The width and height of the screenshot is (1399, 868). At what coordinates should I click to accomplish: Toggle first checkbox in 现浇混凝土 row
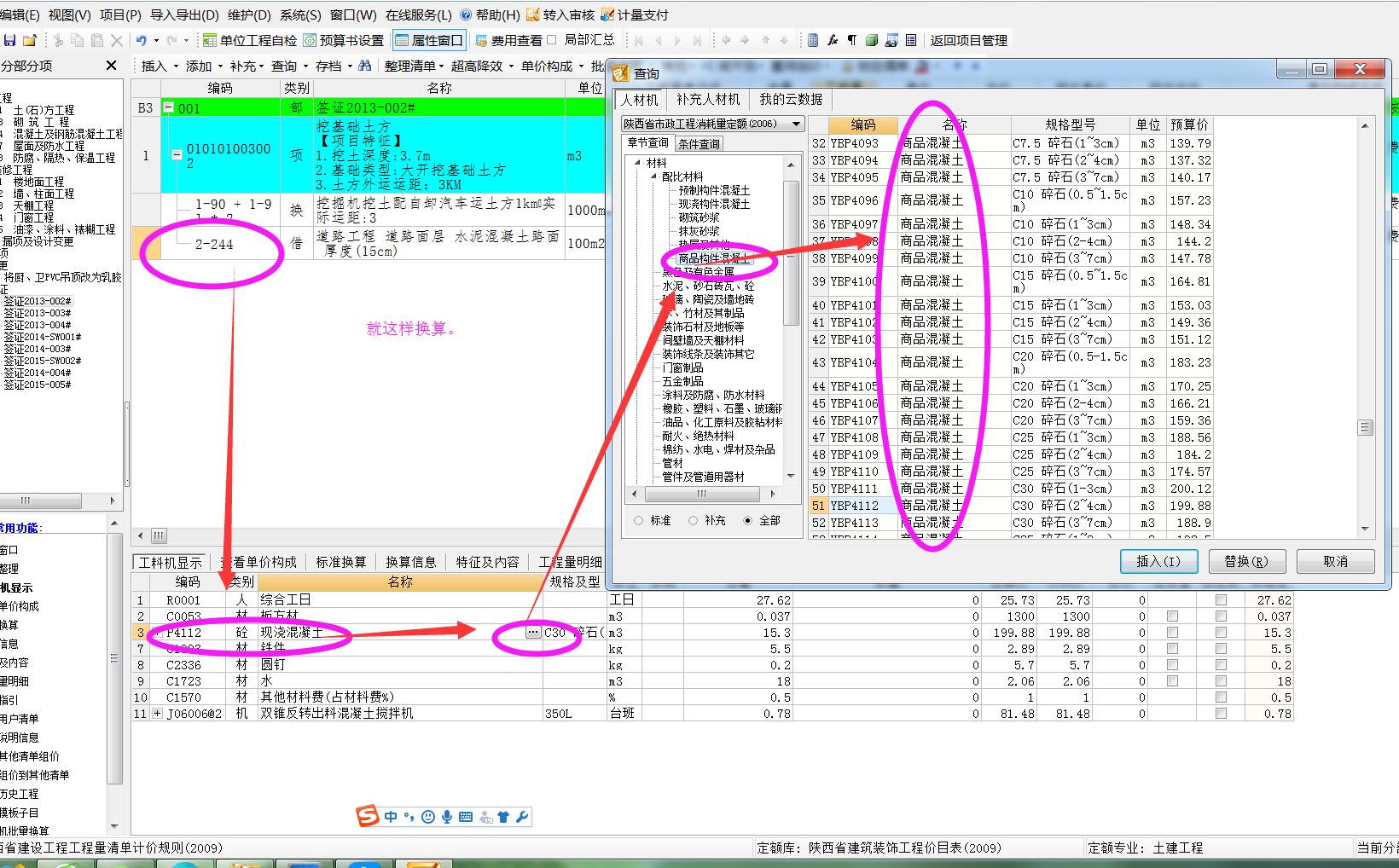click(x=1172, y=633)
